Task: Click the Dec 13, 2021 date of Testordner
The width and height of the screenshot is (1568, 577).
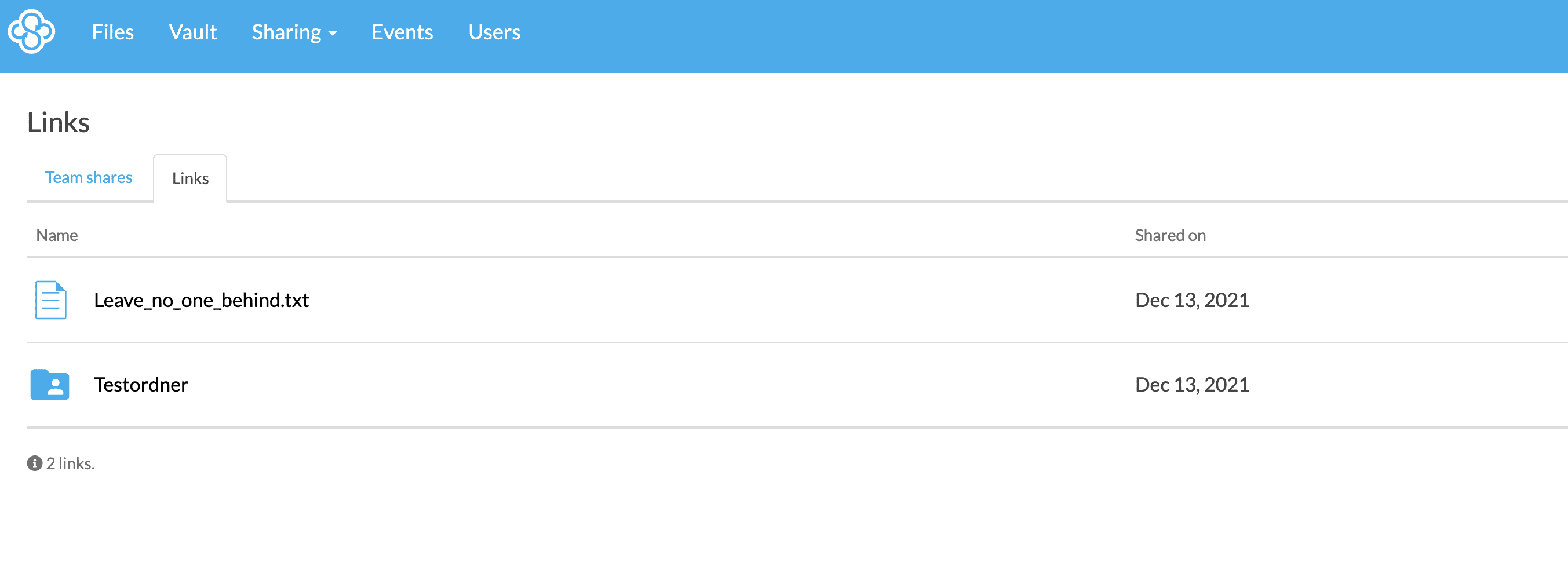Action: [x=1192, y=385]
